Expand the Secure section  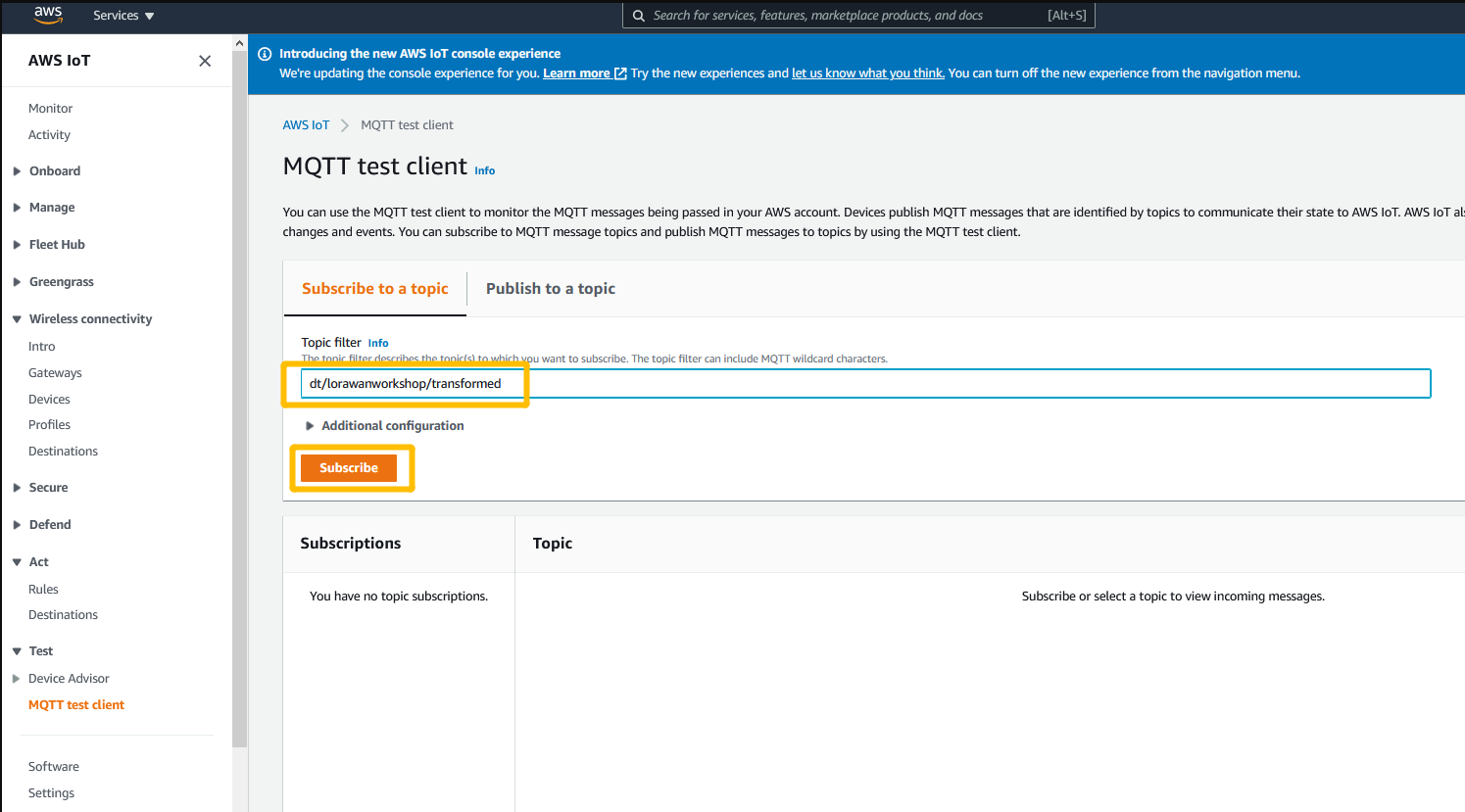(x=17, y=488)
